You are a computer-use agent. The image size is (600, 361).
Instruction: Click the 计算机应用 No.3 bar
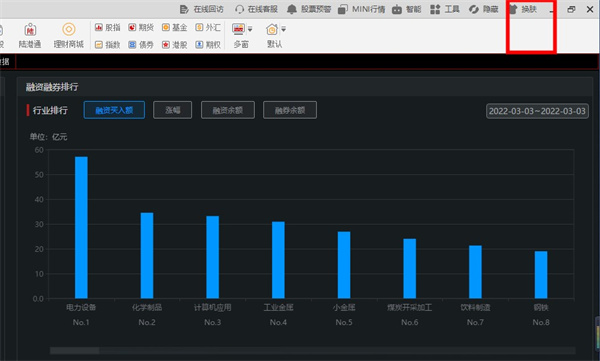(212, 257)
